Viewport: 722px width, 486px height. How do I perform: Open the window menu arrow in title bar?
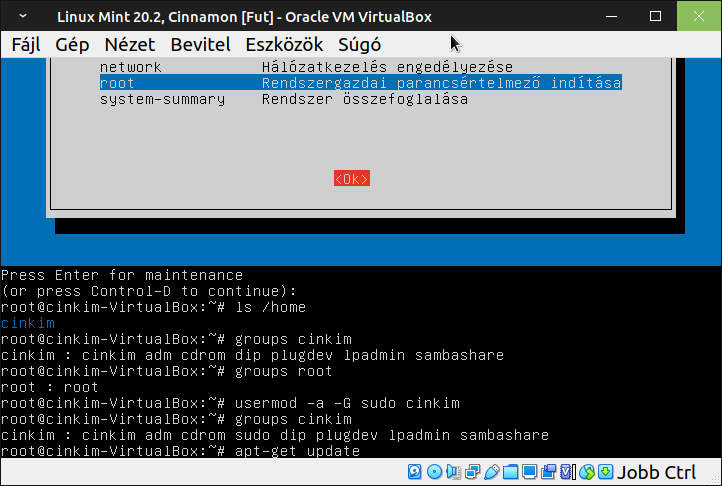pyautogui.click(x=23, y=16)
